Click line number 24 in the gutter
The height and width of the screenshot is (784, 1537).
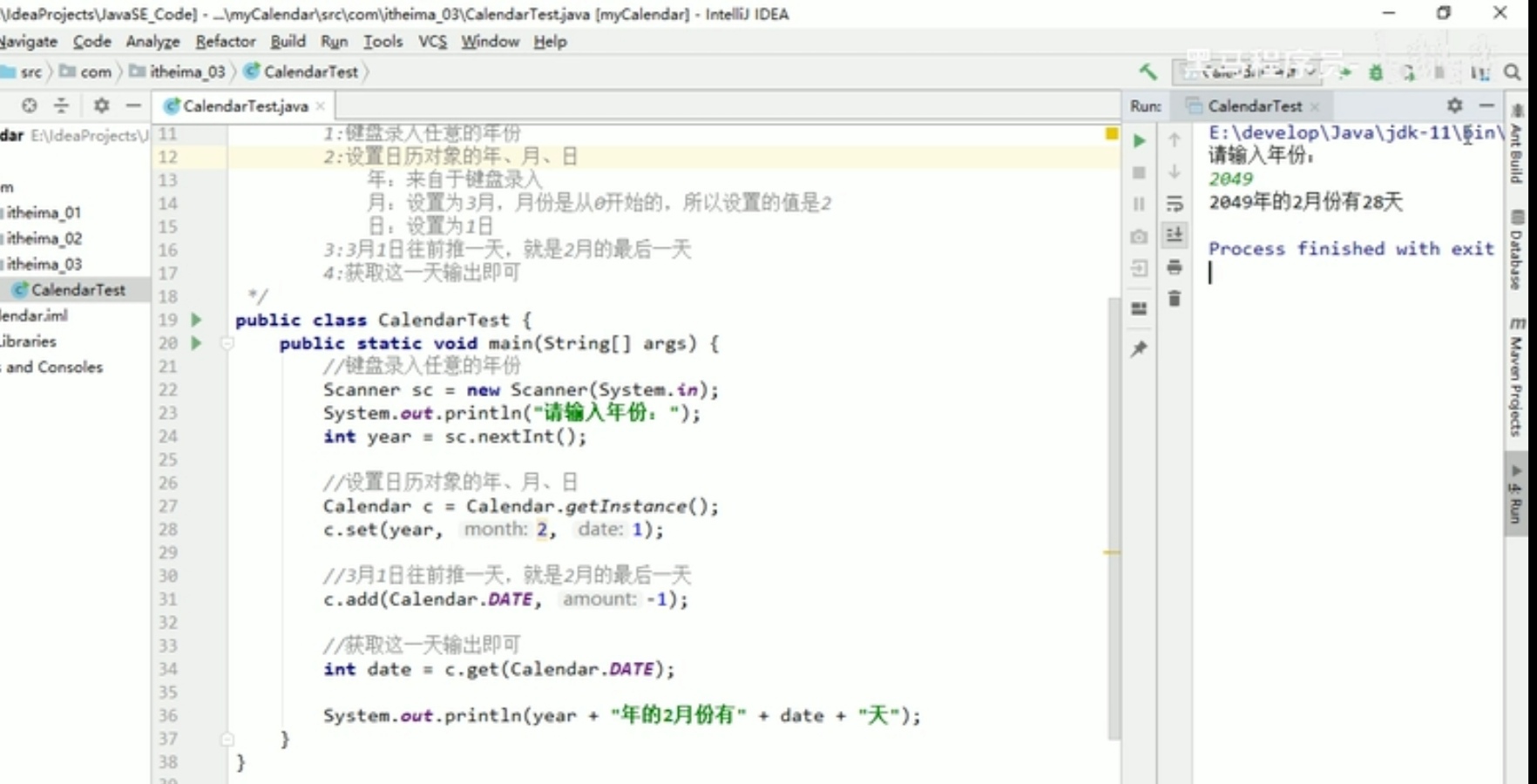point(168,436)
